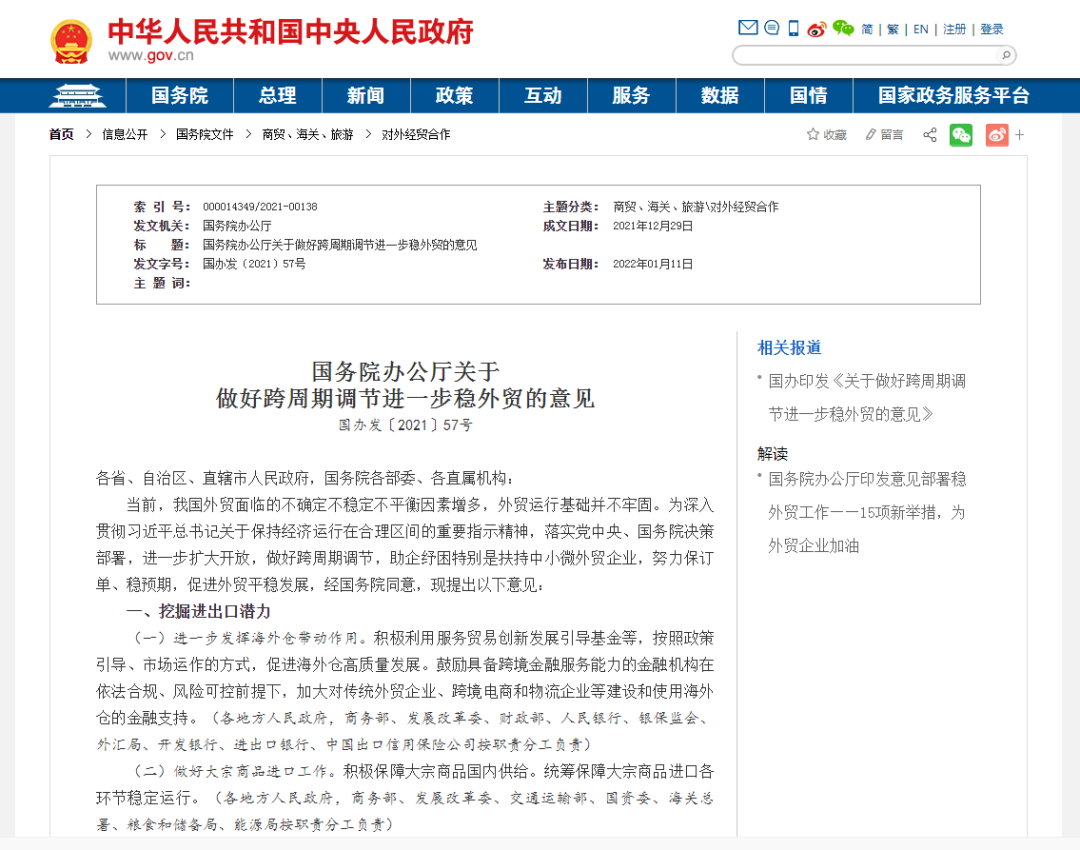This screenshot has height=850, width=1080.
Task: Switch language to EN
Action: (920, 29)
